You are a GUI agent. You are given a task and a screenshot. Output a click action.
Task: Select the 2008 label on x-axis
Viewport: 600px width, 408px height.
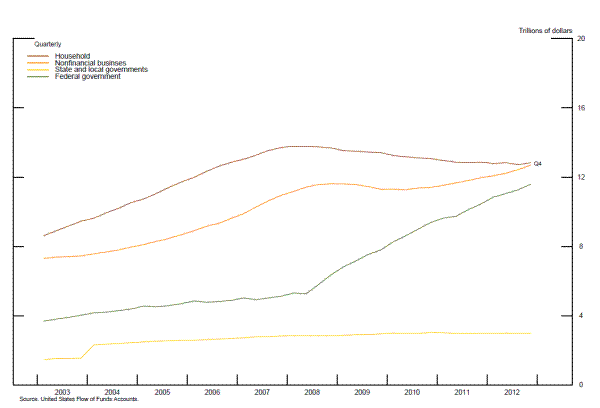point(311,392)
